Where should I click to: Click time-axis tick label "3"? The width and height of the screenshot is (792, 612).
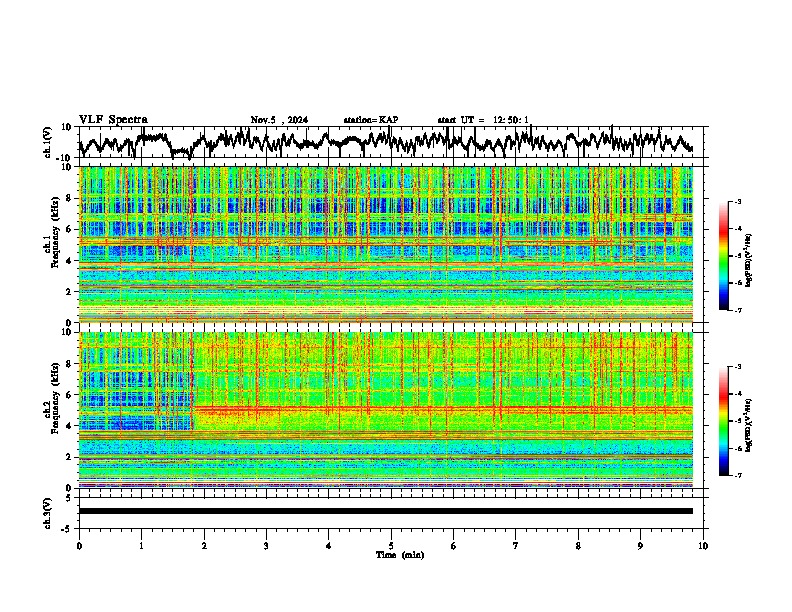[x=266, y=546]
